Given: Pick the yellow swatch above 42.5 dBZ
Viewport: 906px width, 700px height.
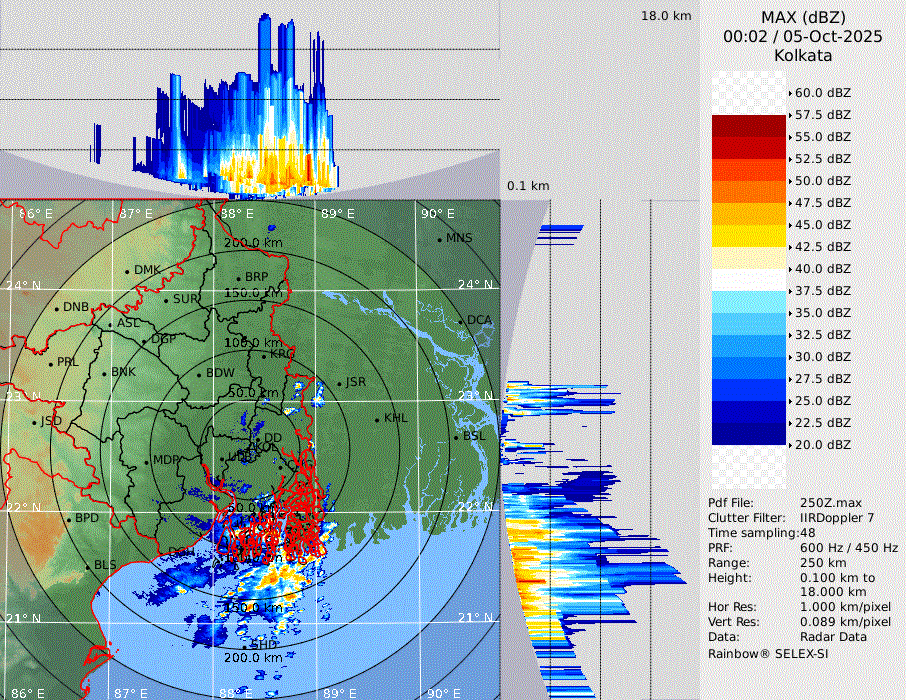Looking at the screenshot, I should coord(748,236).
